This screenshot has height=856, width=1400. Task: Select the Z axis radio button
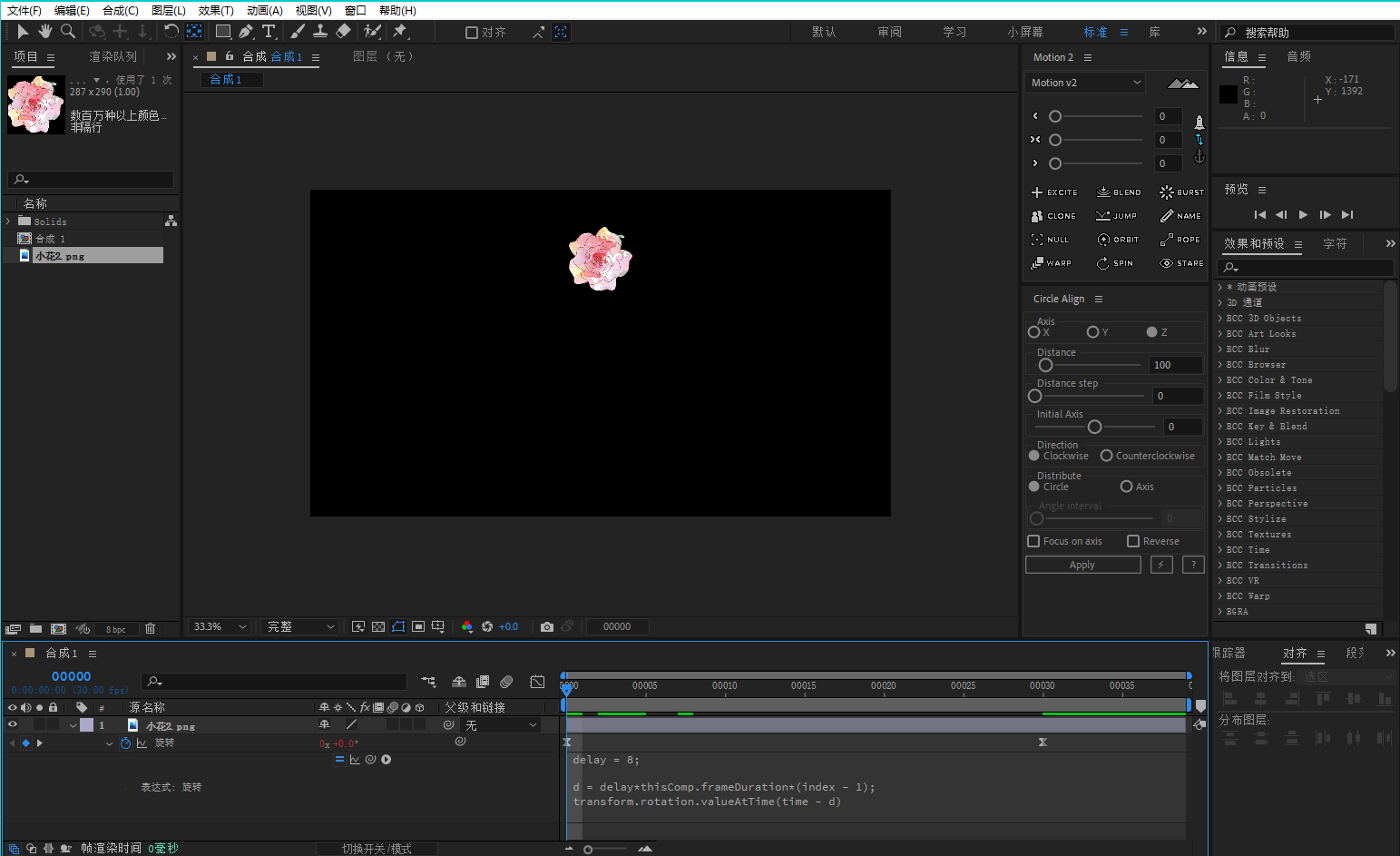click(x=1151, y=332)
